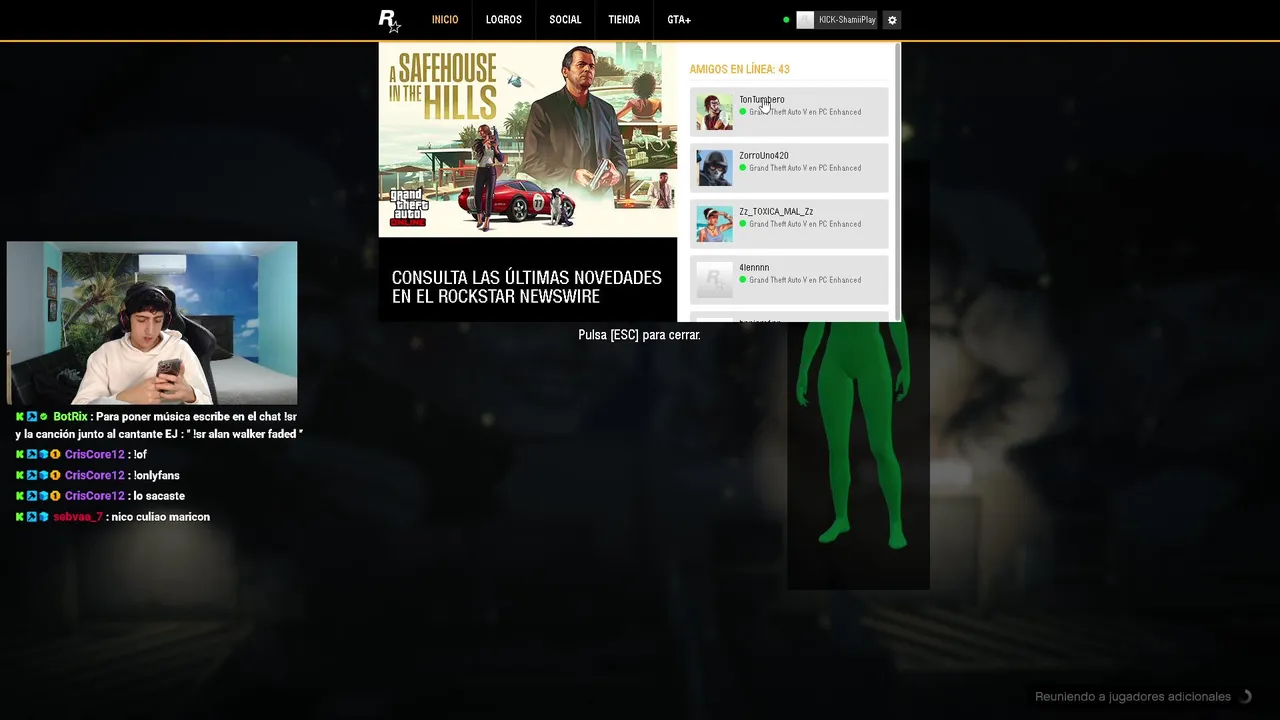Open the settings gear icon
The width and height of the screenshot is (1280, 720).
(892, 20)
